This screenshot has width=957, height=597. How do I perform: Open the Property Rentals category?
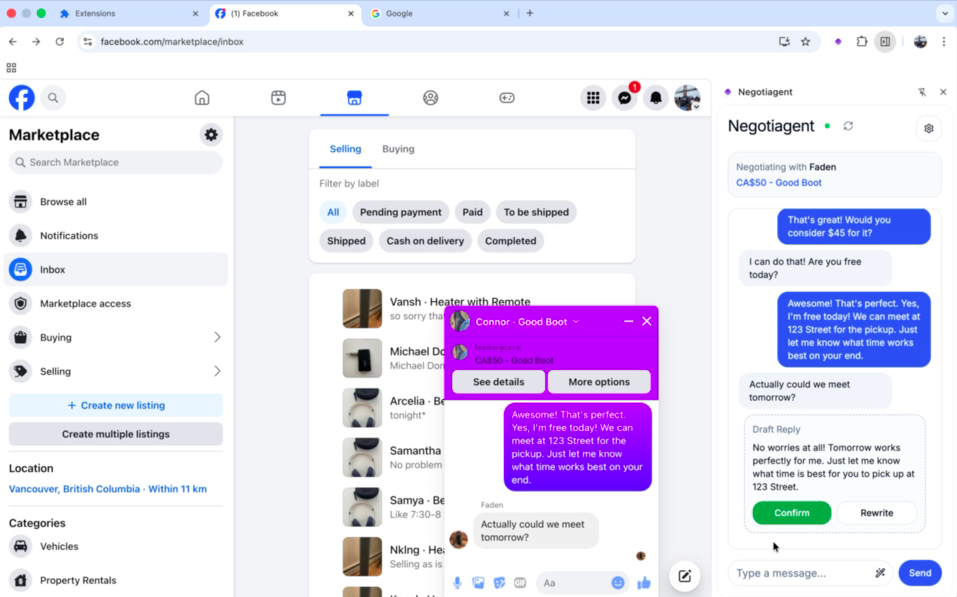pyautogui.click(x=116, y=580)
